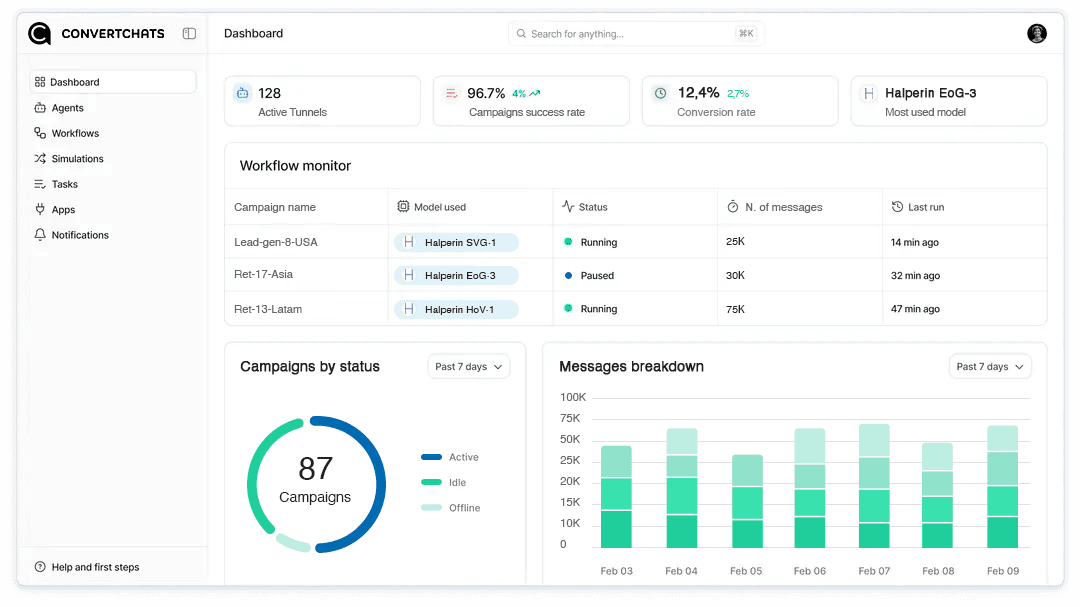This screenshot has width=1080, height=607.
Task: Select the Halperin SVG-1 model chip
Action: pos(456,242)
